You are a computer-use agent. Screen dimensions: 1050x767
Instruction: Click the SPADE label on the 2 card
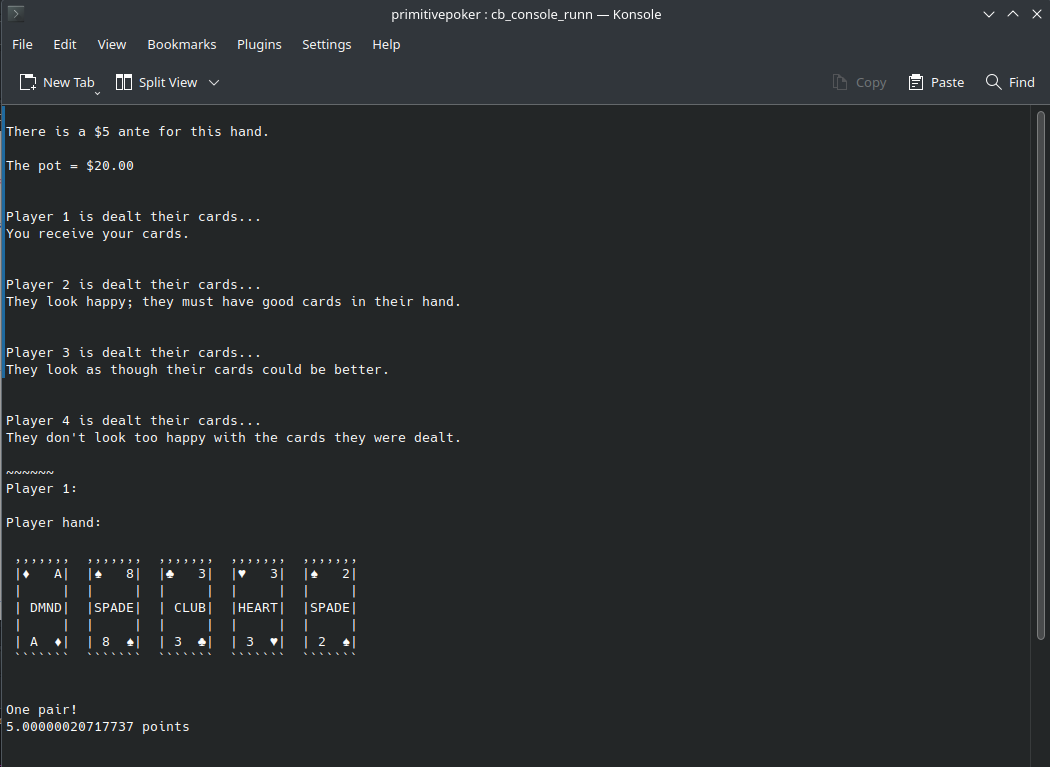(329, 608)
